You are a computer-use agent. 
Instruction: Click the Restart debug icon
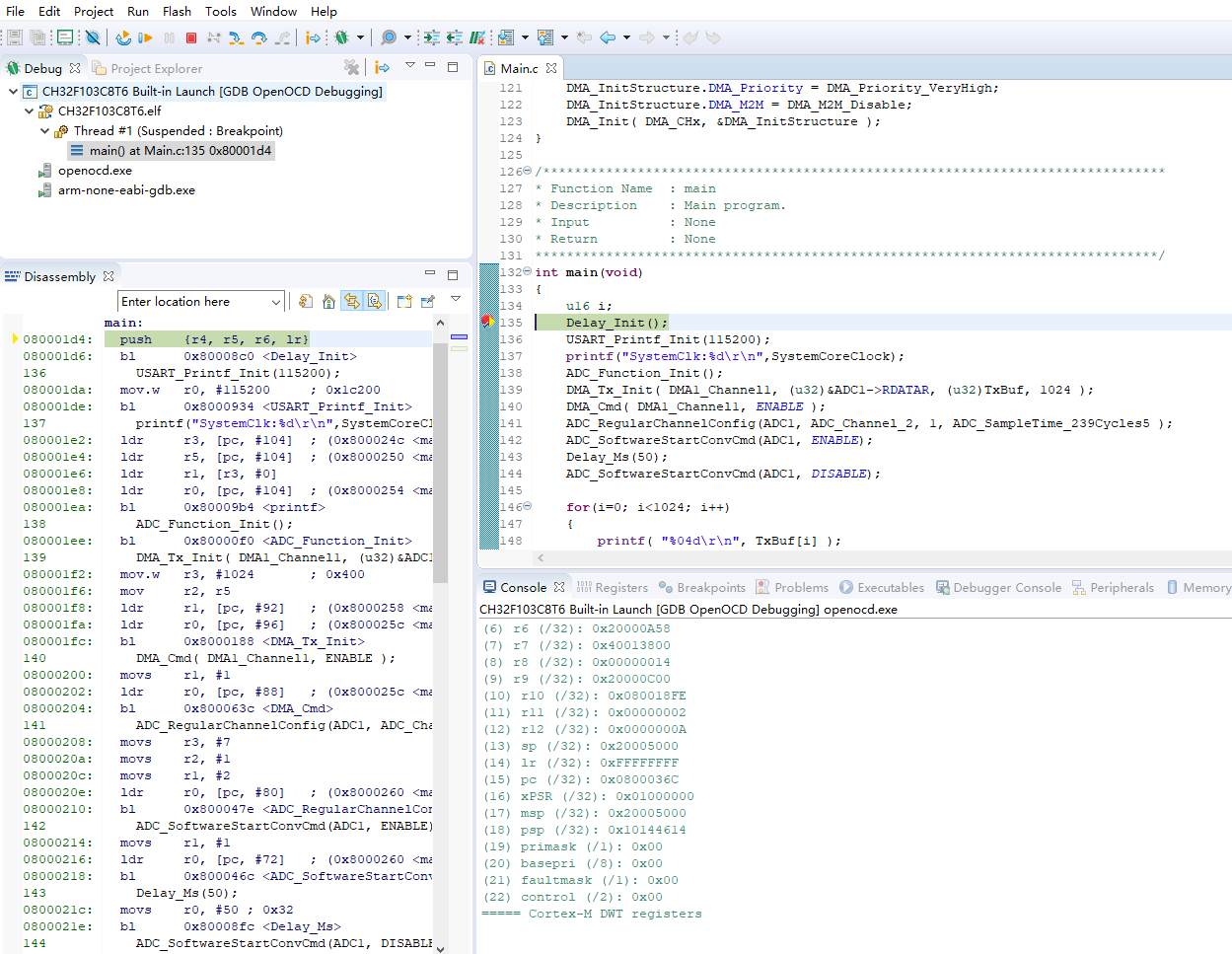tap(122, 37)
